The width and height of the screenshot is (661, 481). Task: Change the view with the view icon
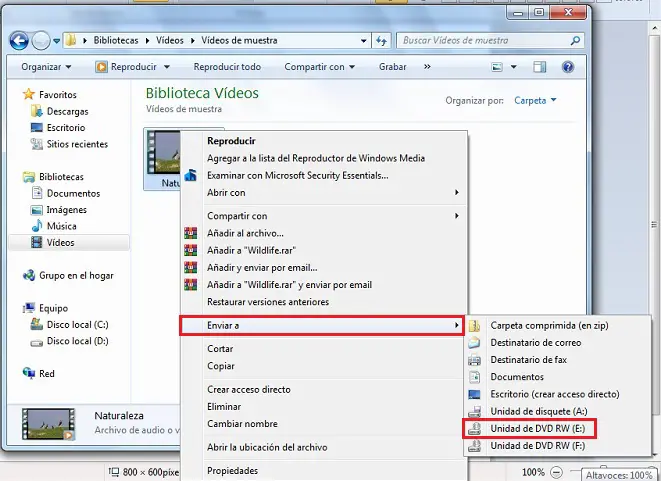pos(497,67)
